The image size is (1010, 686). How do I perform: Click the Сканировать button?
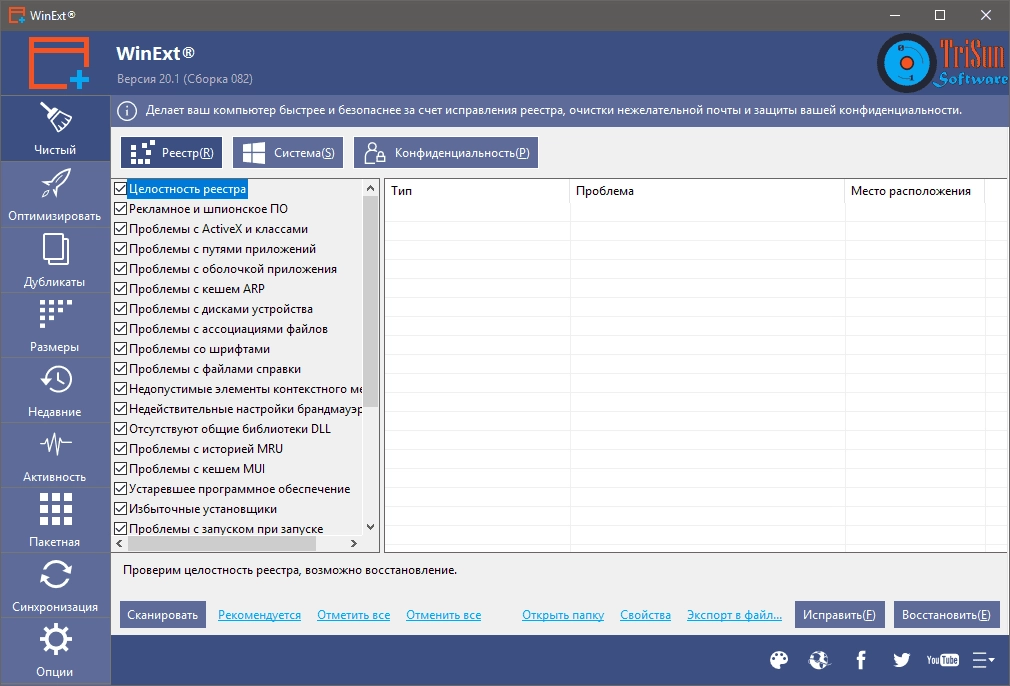click(163, 615)
